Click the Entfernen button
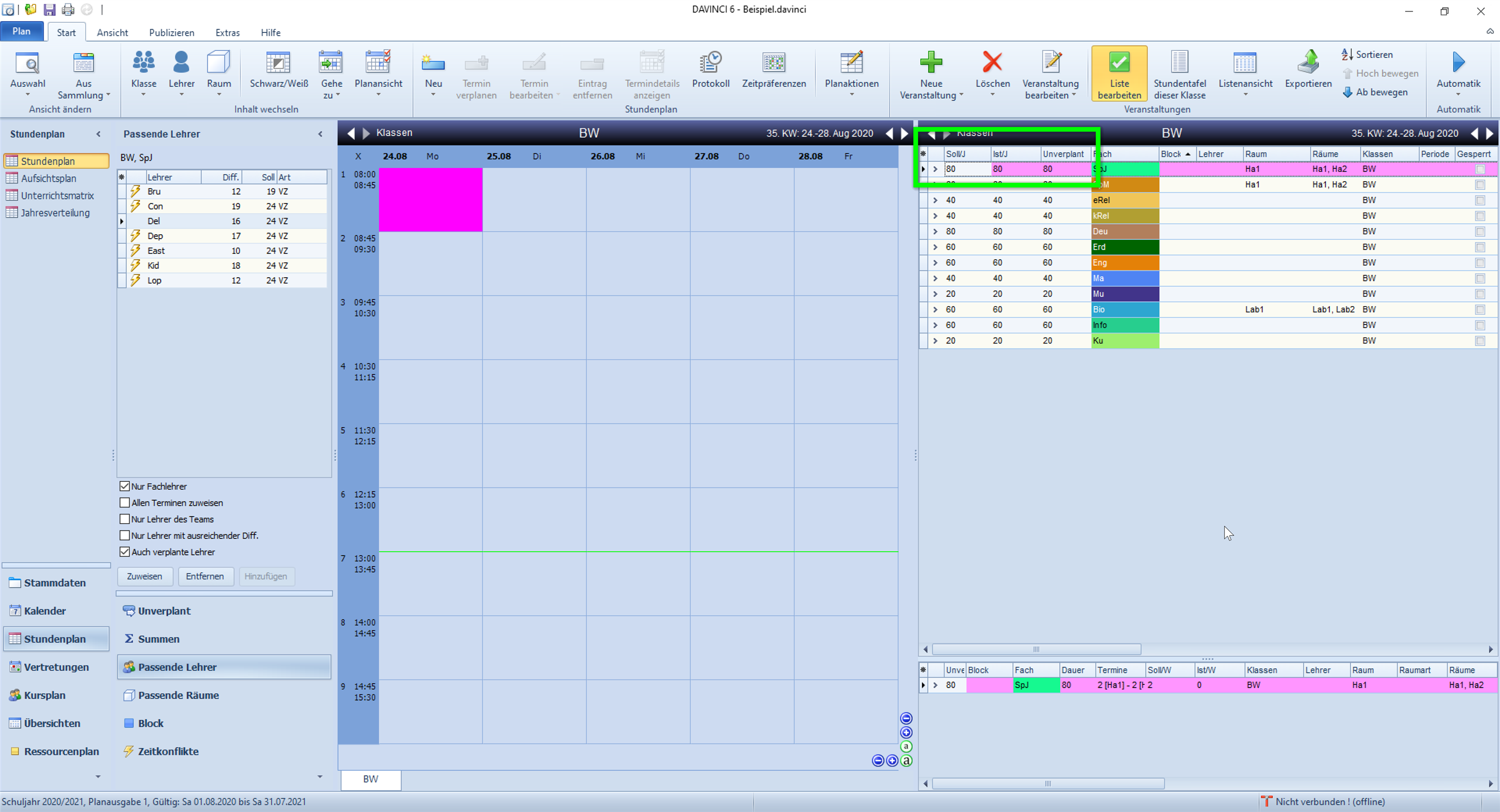 [x=204, y=576]
